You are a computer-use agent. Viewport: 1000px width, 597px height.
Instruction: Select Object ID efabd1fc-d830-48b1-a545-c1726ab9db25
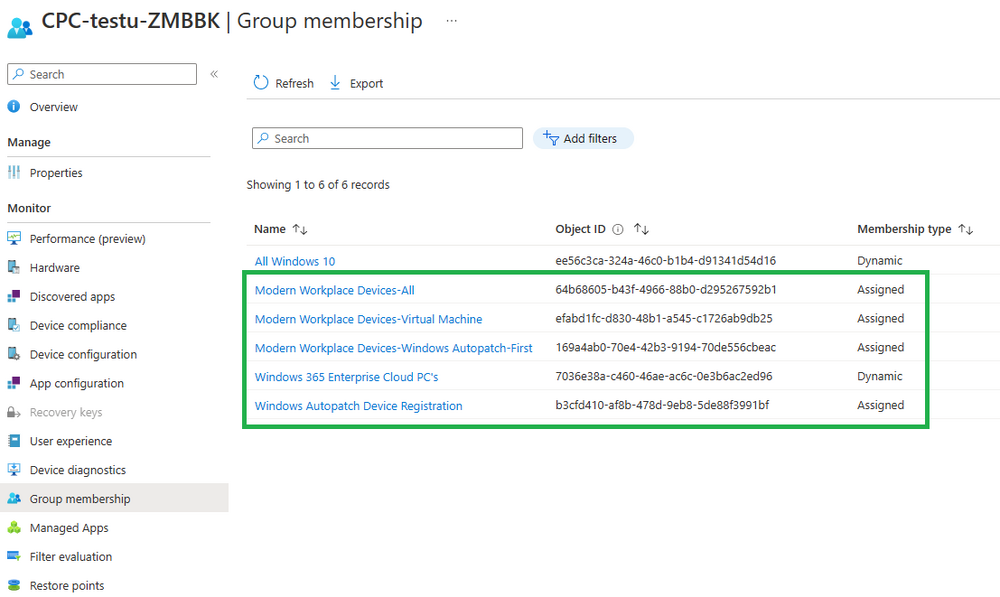click(664, 318)
